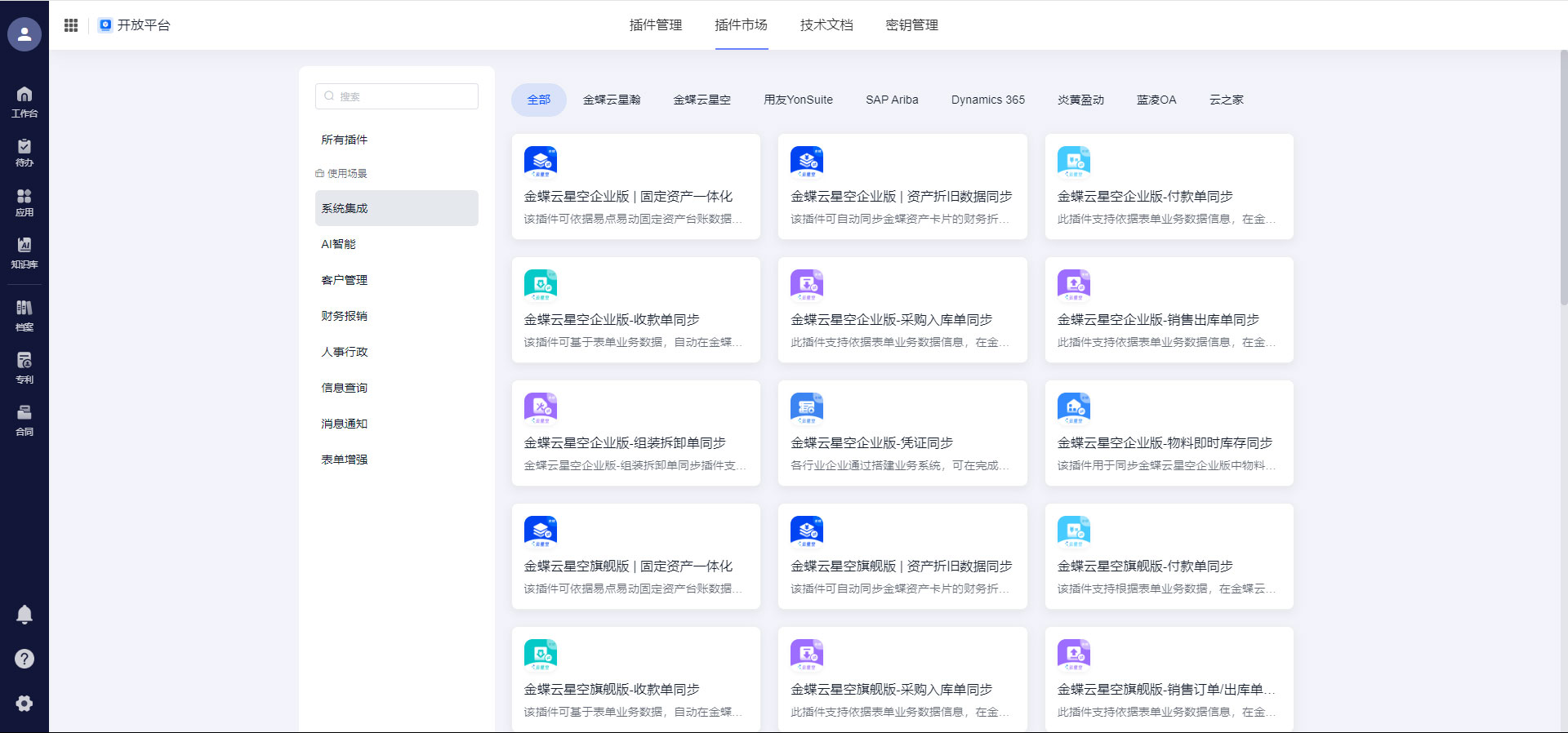1568x733 pixels.
Task: Switch to the 插件管理 tab
Action: (x=655, y=25)
